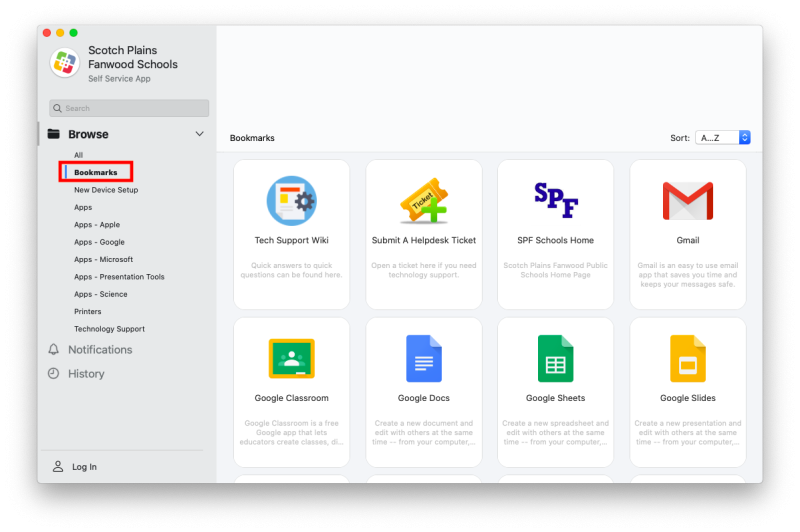The width and height of the screenshot is (800, 532).
Task: Open the Submit A Helpdesk Ticket icon
Action: [x=424, y=201]
